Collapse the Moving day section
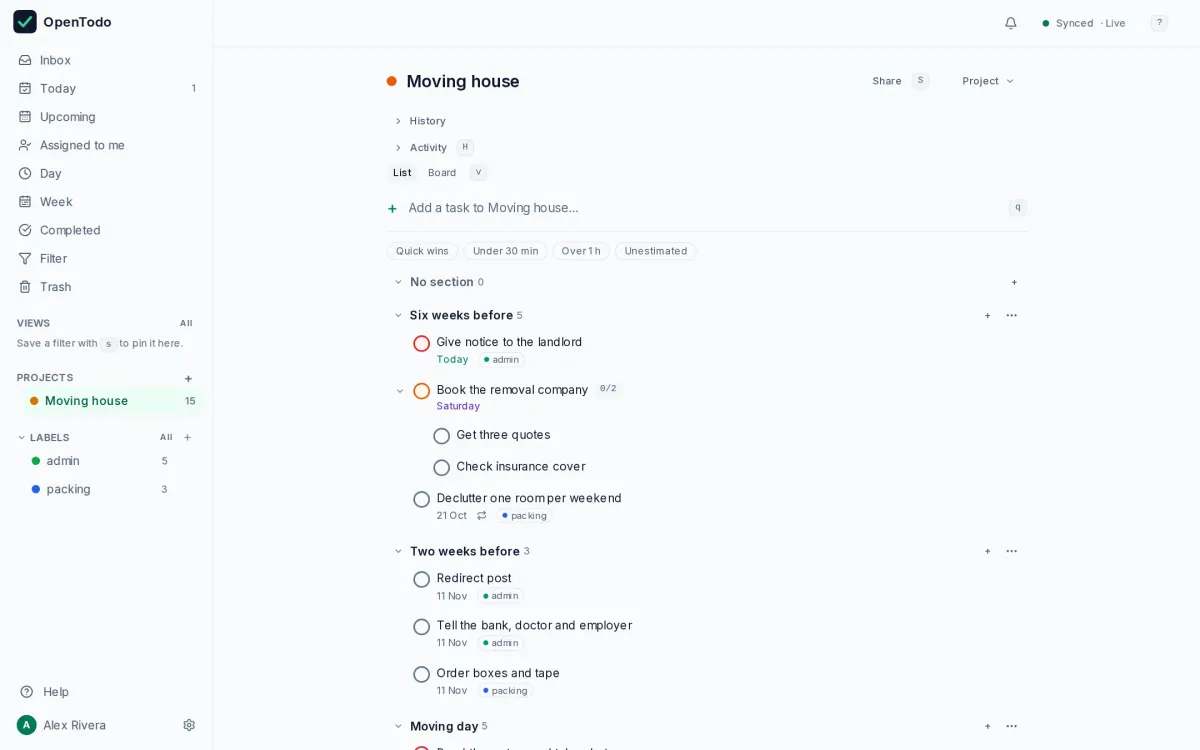This screenshot has width=1200, height=750. 398,726
